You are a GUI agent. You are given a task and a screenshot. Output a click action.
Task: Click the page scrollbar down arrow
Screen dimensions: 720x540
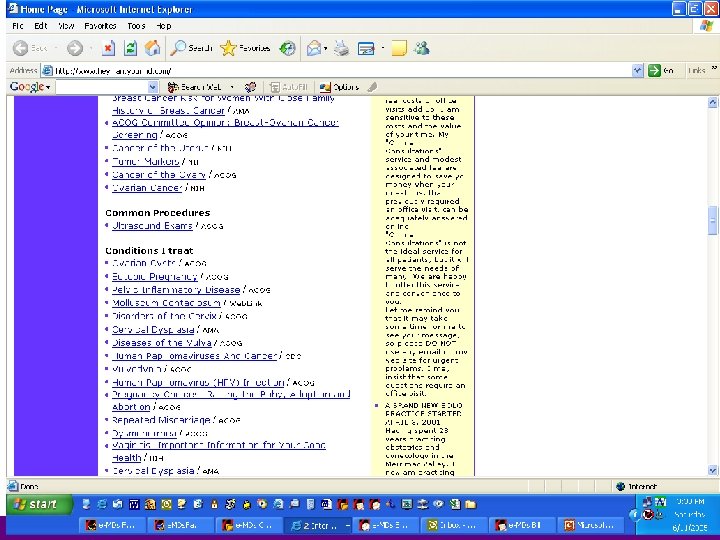tap(712, 470)
